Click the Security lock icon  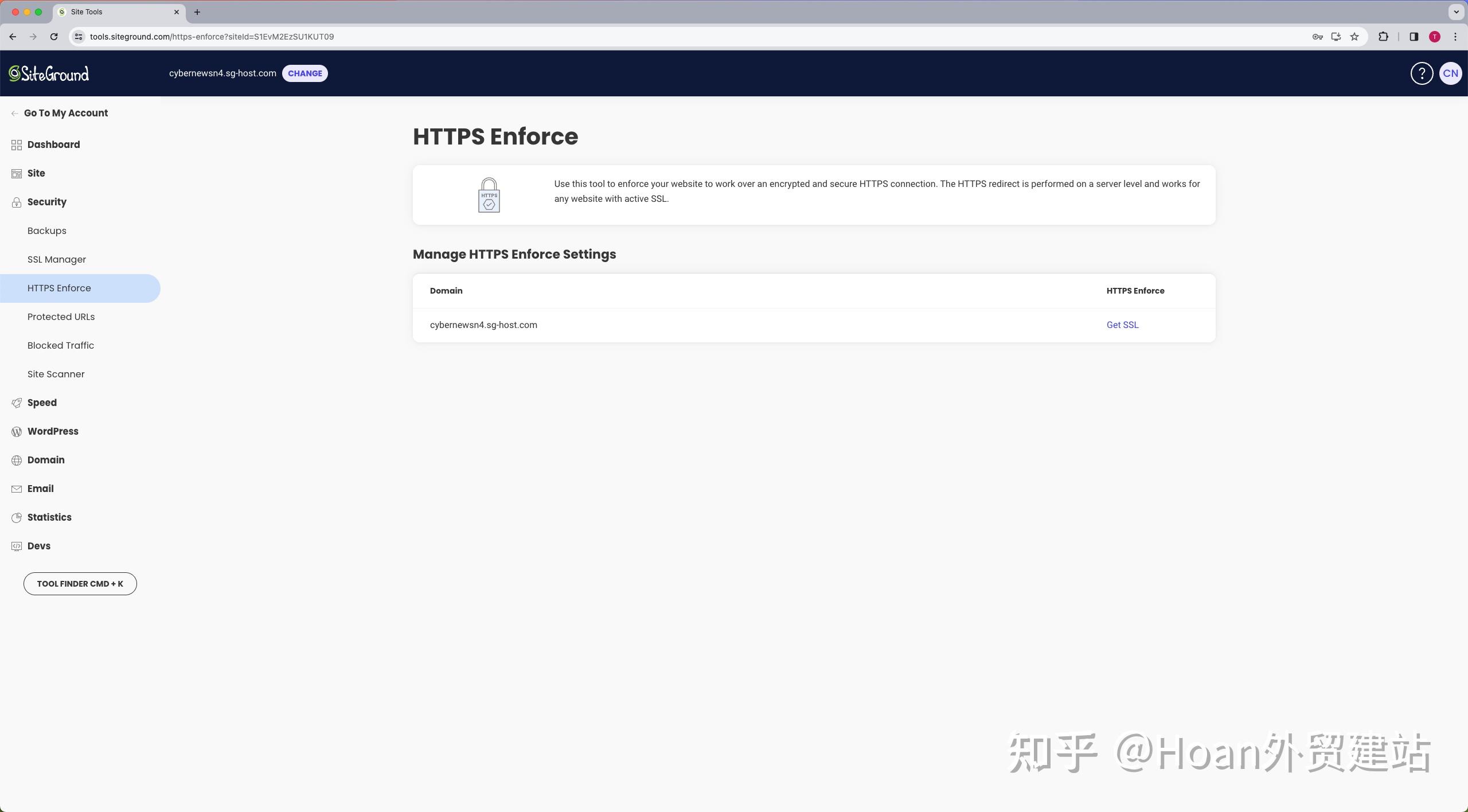(x=16, y=202)
